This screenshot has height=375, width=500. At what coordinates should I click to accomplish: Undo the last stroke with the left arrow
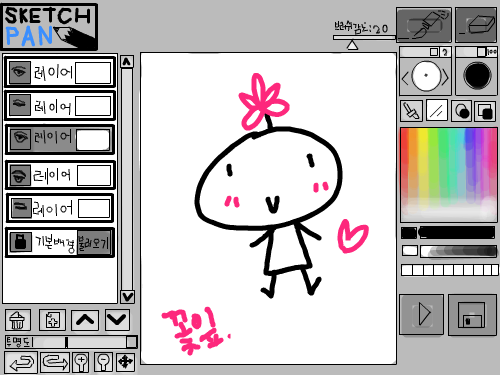[x=21, y=362]
